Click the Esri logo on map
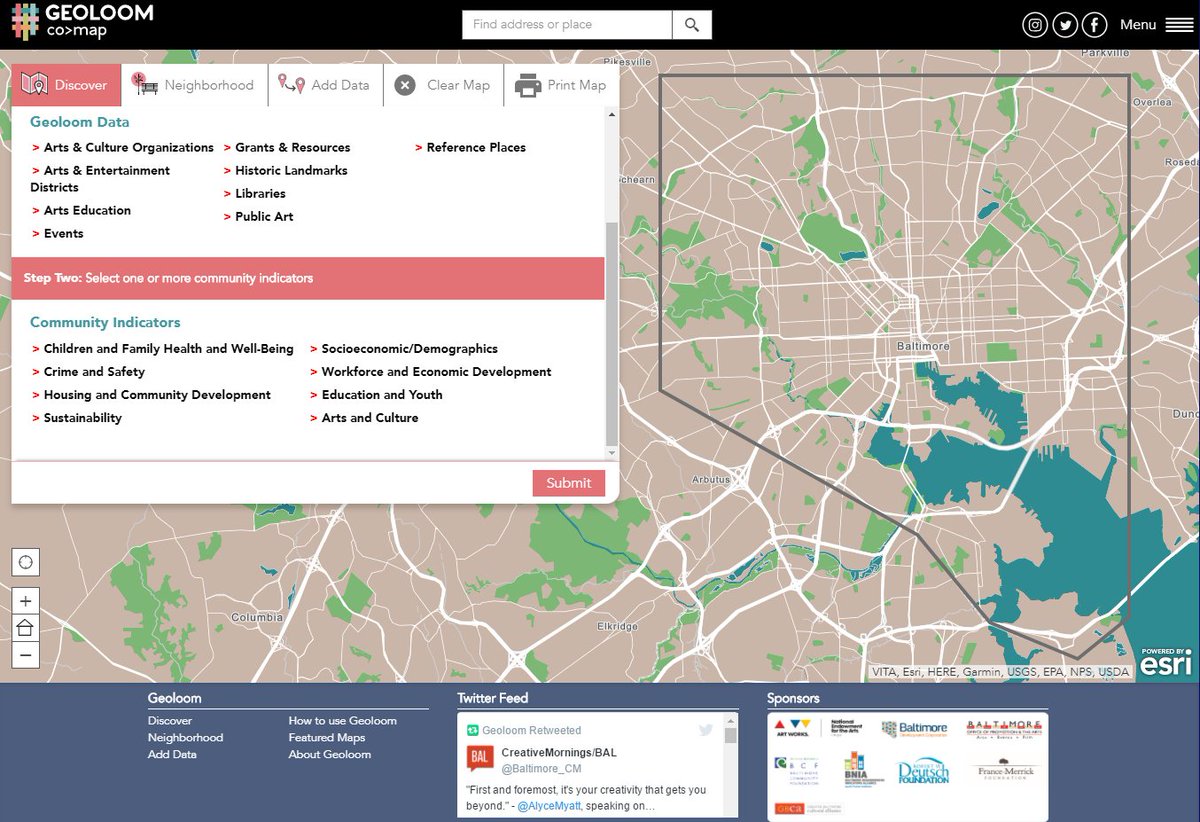This screenshot has width=1200, height=822. [x=1166, y=662]
